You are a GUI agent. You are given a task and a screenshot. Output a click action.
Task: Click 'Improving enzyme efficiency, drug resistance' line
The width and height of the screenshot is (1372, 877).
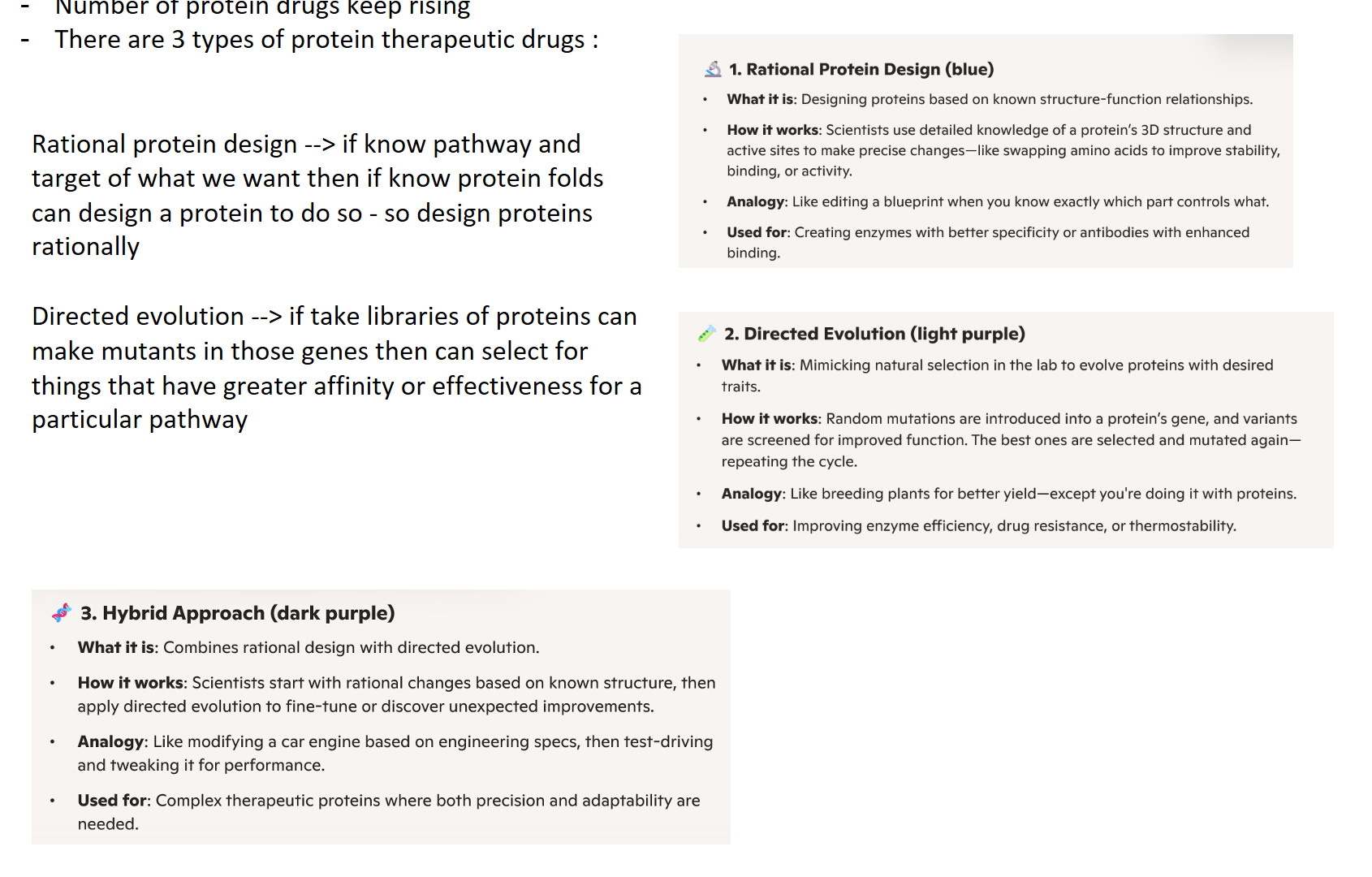979,525
